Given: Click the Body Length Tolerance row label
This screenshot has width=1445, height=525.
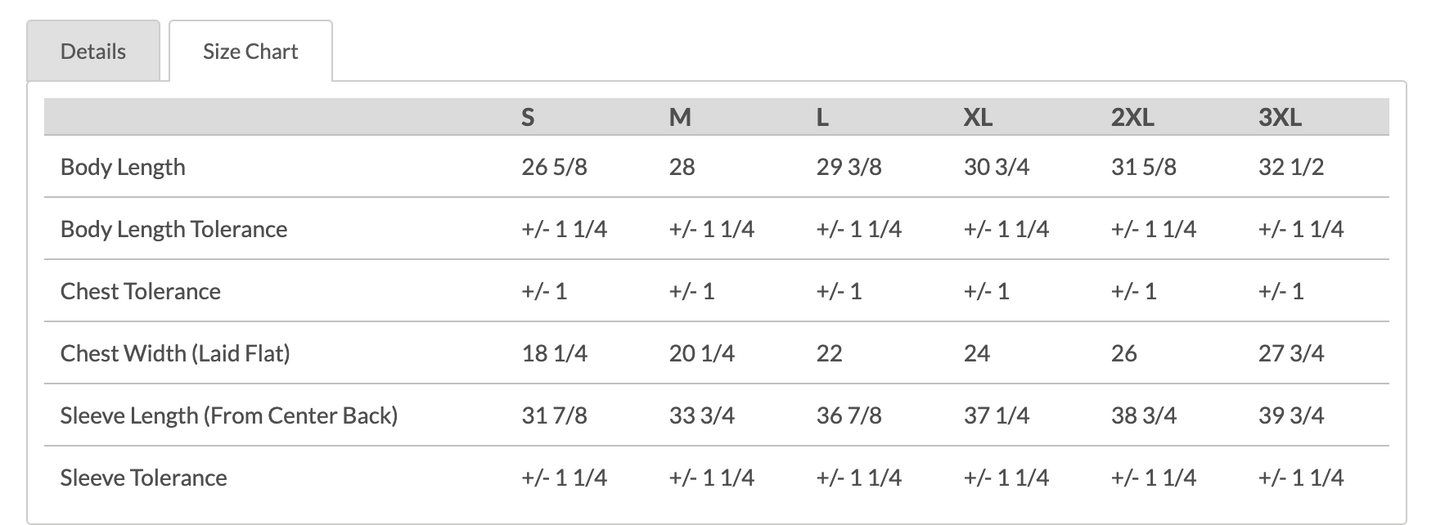Looking at the screenshot, I should point(174,229).
